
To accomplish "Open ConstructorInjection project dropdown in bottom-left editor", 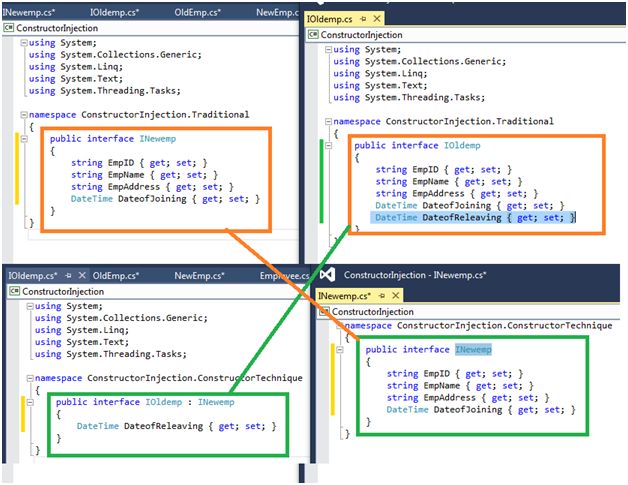I will point(63,292).
